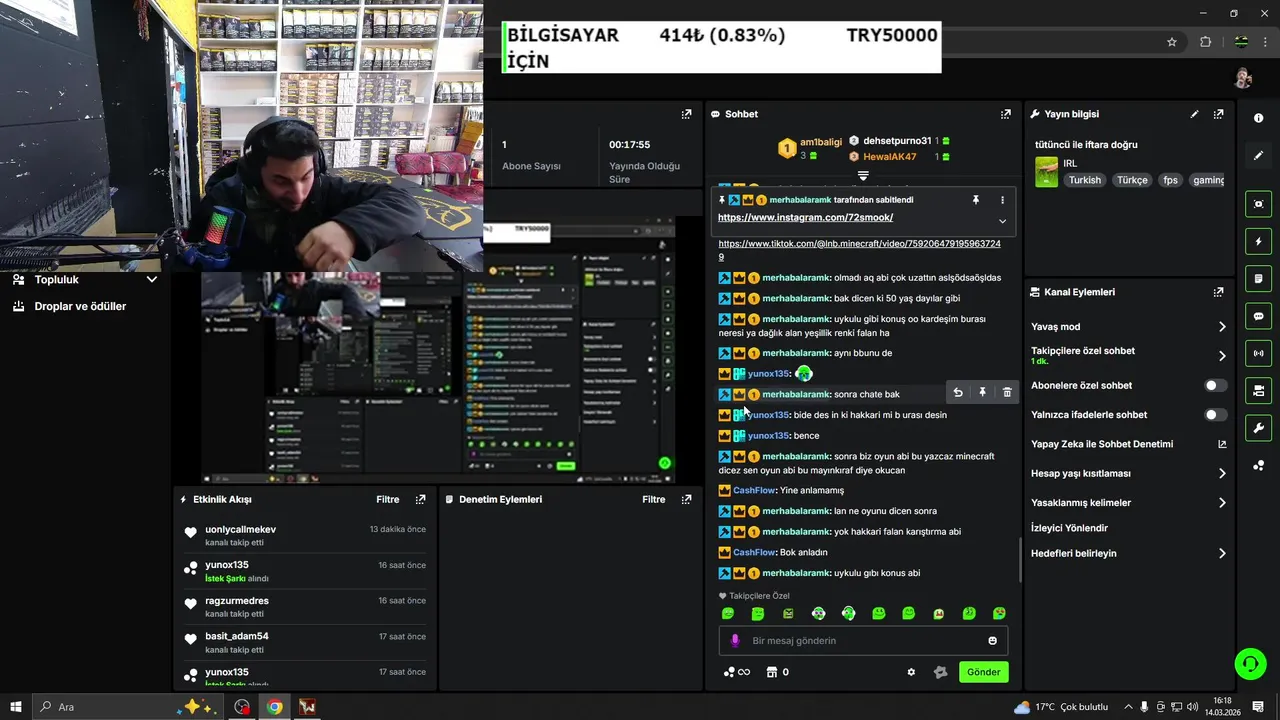
Task: Pop out the Etkinlik Akışı panel
Action: 421,499
